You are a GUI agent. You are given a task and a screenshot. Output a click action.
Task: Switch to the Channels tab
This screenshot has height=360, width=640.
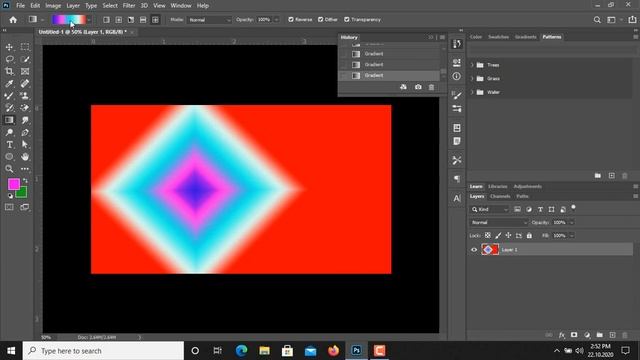point(500,196)
